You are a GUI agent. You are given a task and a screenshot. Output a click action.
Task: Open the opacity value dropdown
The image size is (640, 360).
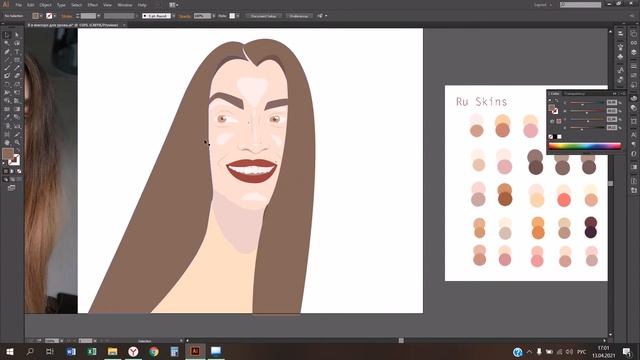[x=213, y=16]
